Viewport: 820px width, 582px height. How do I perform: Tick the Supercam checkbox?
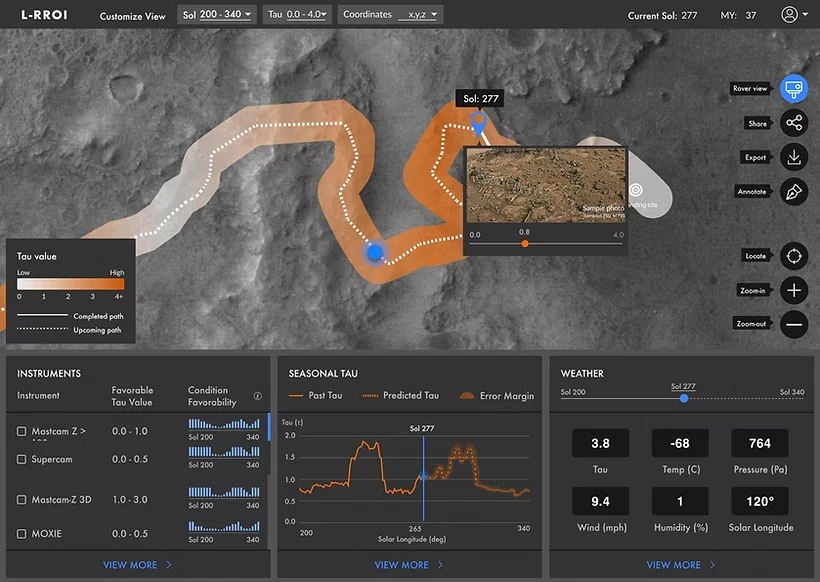point(21,459)
